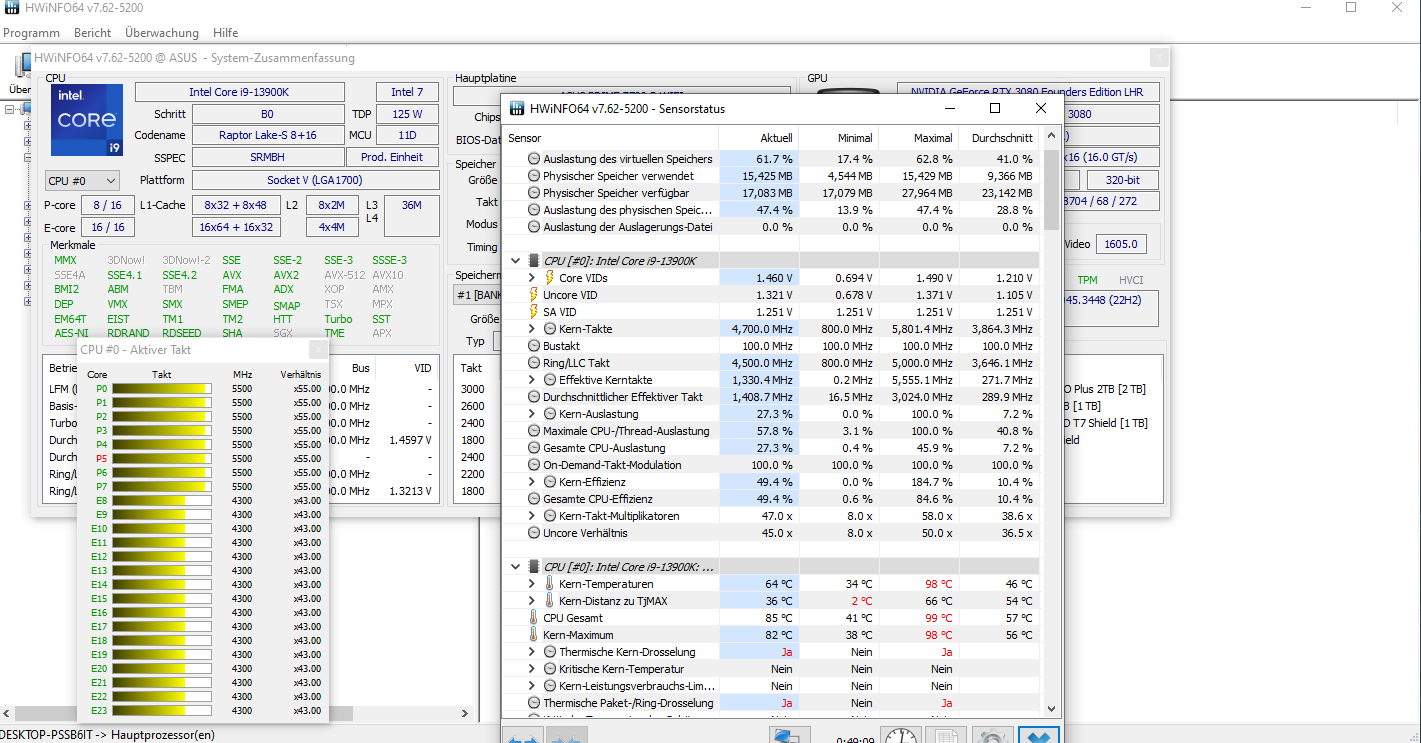Click circle icon beside Gesamte CPU-Auslastung
The width and height of the screenshot is (1421, 743).
(x=534, y=448)
